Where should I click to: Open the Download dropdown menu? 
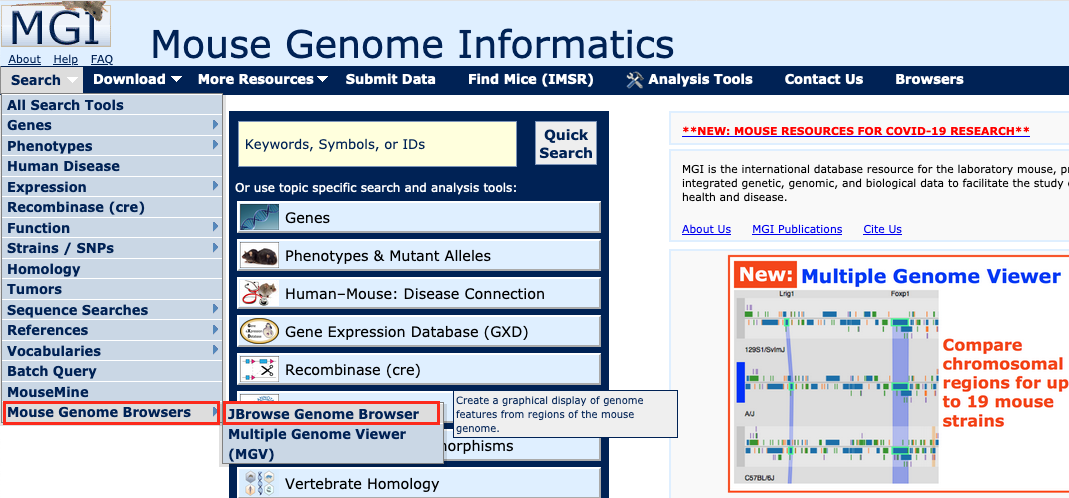(137, 80)
